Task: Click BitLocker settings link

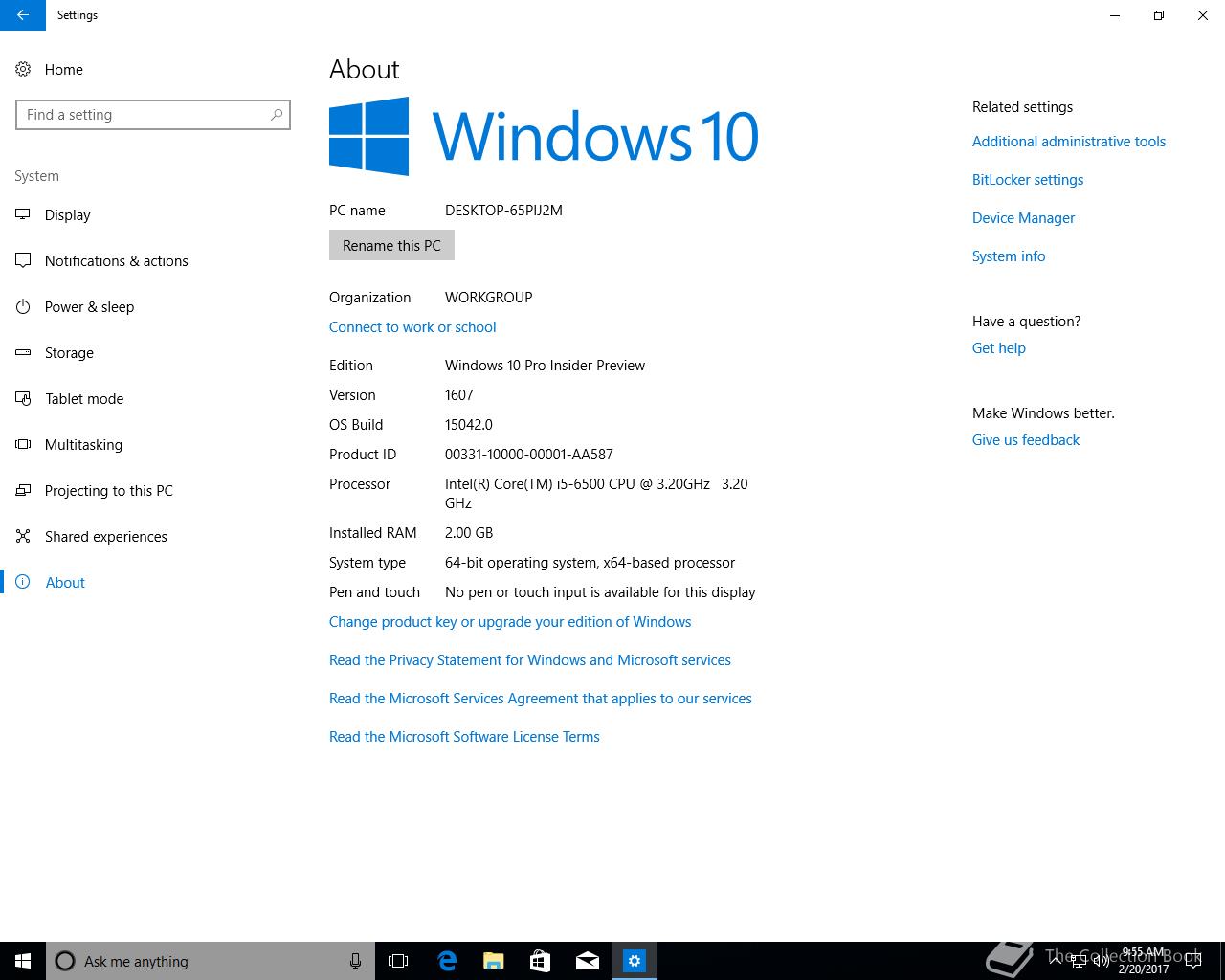Action: pyautogui.click(x=1028, y=180)
